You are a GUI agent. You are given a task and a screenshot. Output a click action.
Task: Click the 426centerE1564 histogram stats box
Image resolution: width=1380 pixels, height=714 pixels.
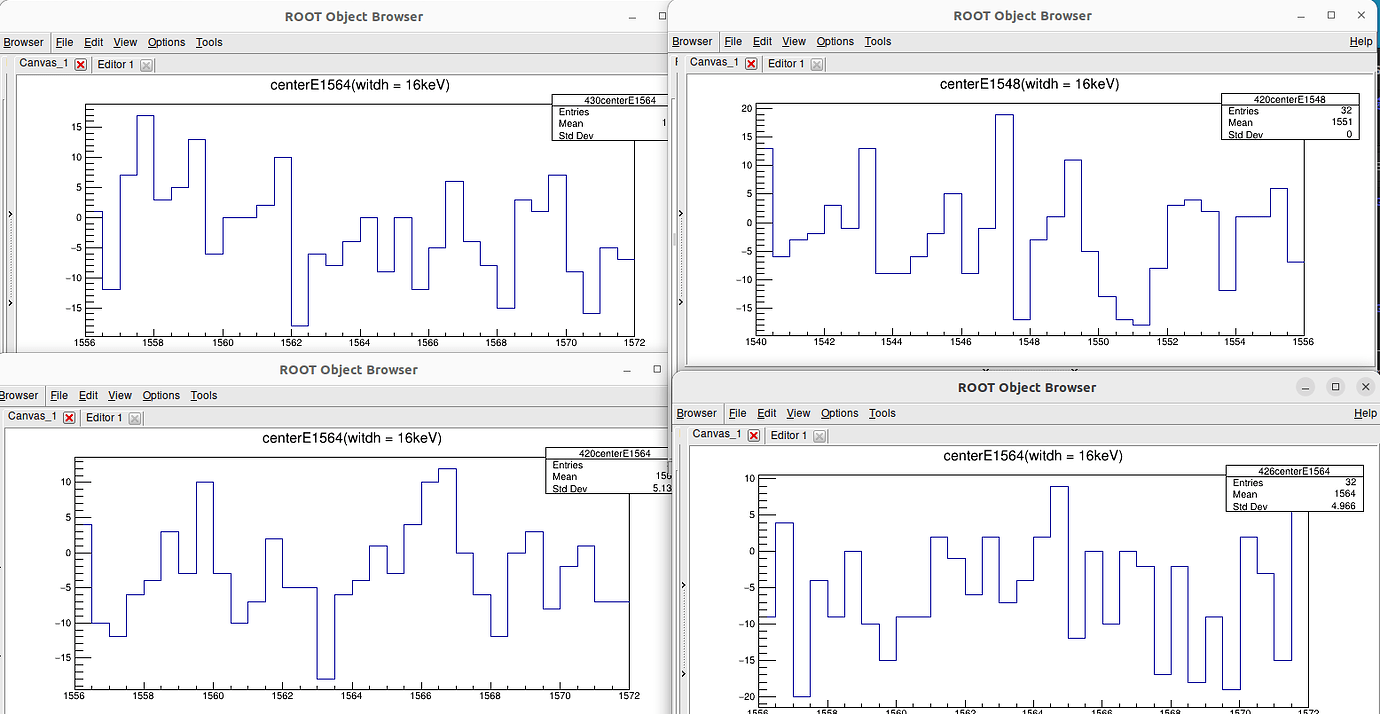pos(1294,488)
